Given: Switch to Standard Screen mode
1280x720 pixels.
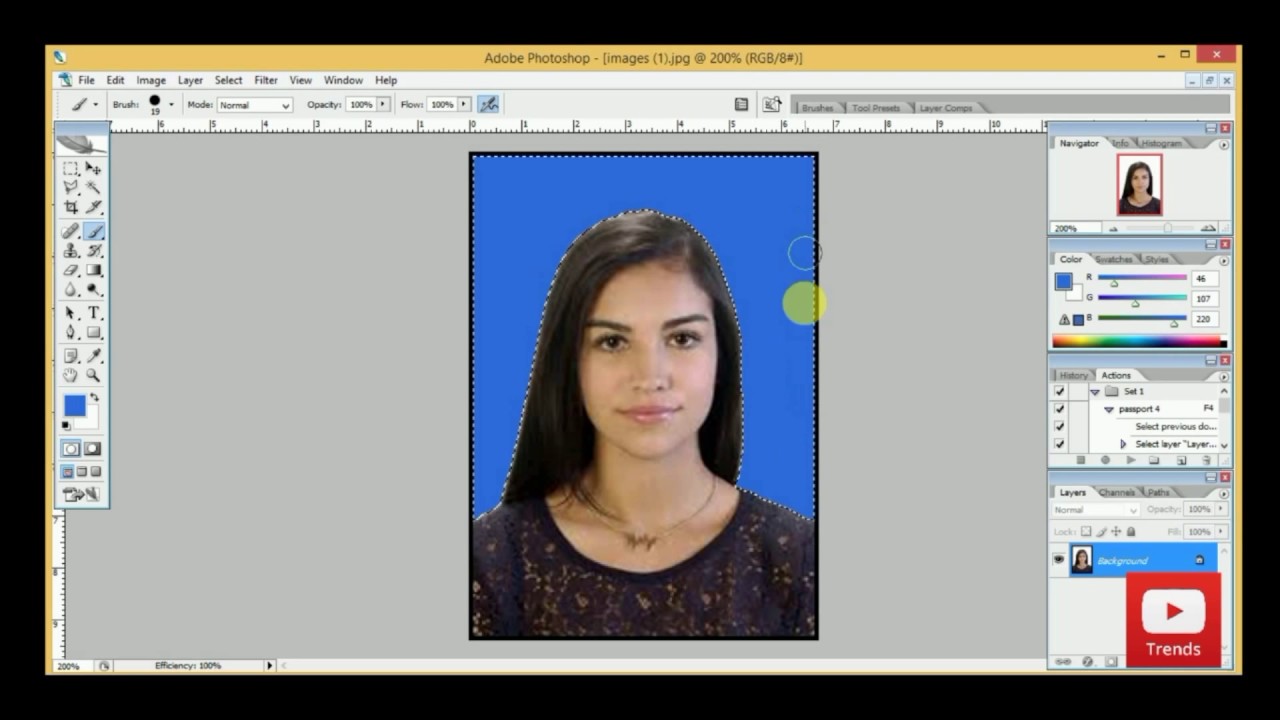Looking at the screenshot, I should pos(68,472).
